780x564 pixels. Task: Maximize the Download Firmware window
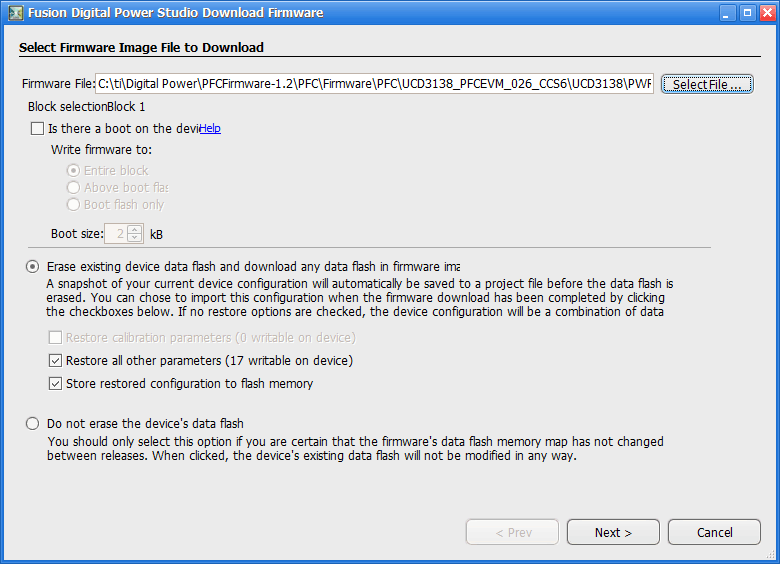(x=747, y=13)
